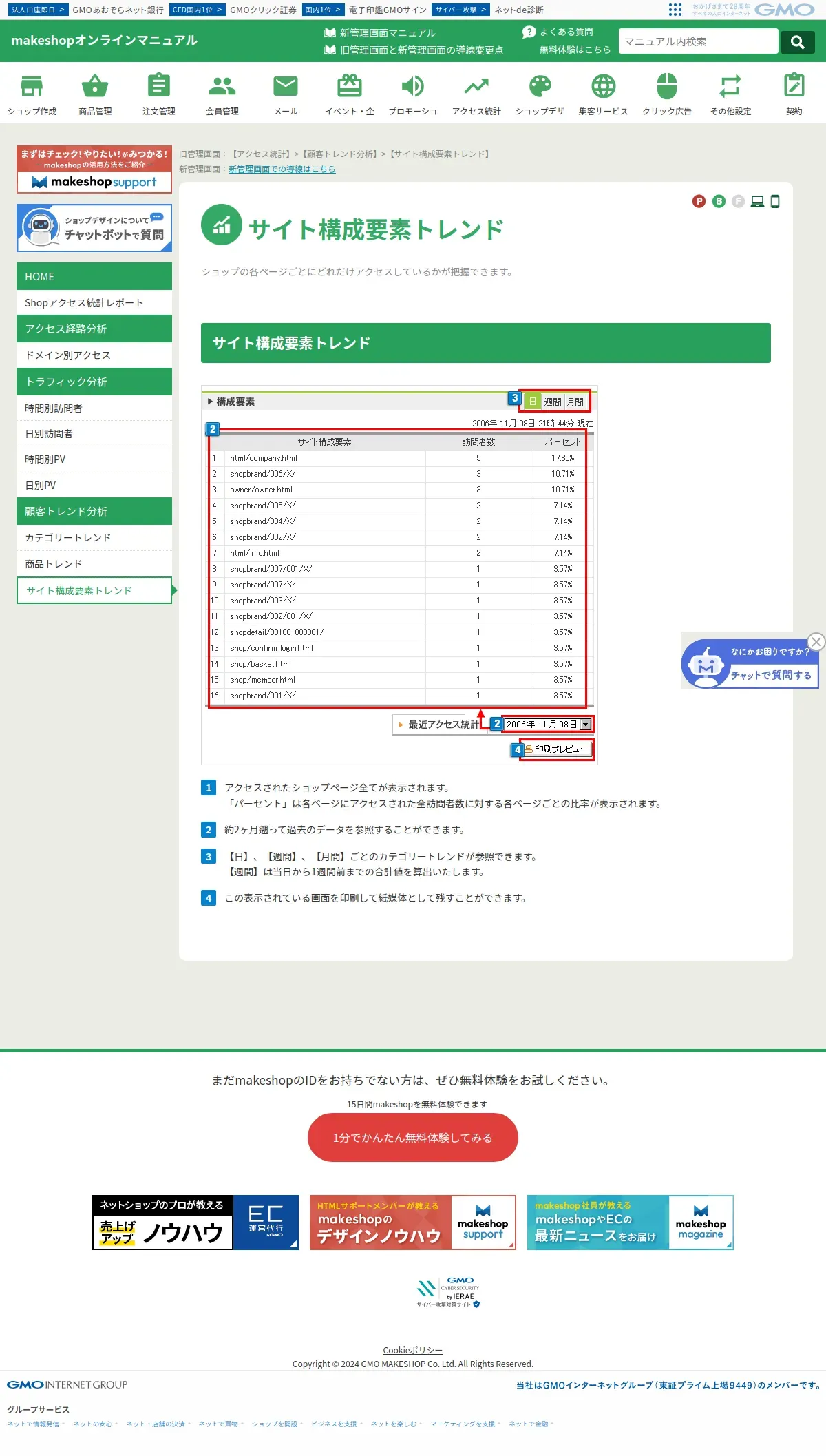Open the プロモーション speaker icon menu
This screenshot has width=826, height=1456.
pyautogui.click(x=413, y=94)
